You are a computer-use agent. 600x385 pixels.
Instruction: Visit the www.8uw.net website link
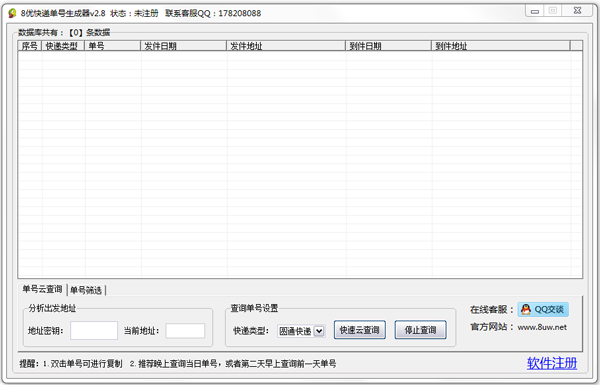[x=542, y=327]
